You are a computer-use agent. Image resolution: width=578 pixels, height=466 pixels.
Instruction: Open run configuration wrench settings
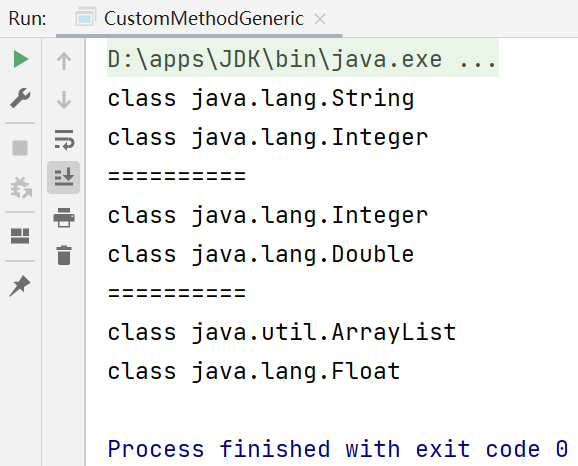(20, 98)
